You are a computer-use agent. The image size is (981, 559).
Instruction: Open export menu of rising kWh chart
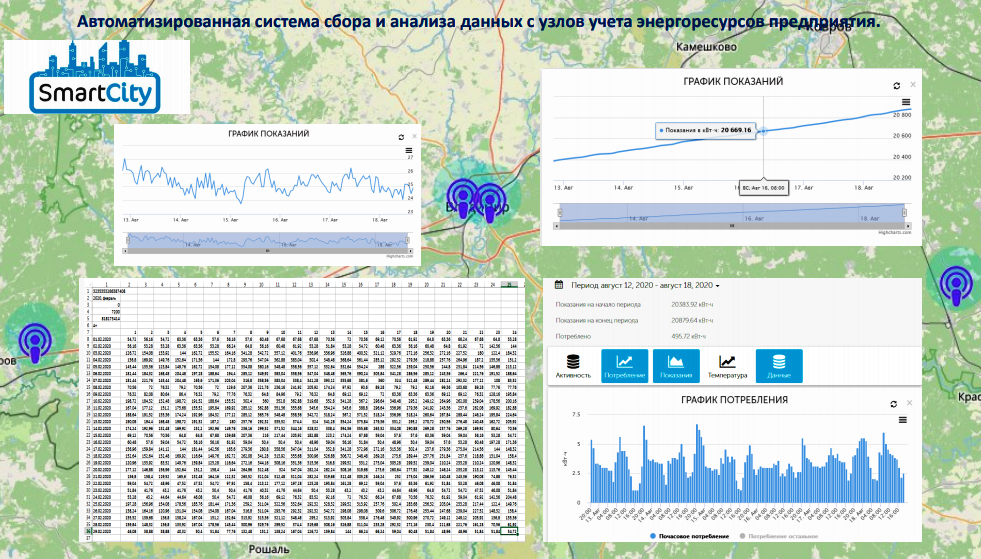(x=906, y=102)
